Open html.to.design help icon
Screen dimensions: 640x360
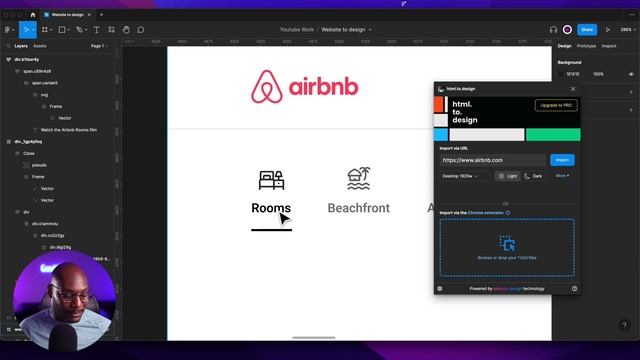[574, 289]
